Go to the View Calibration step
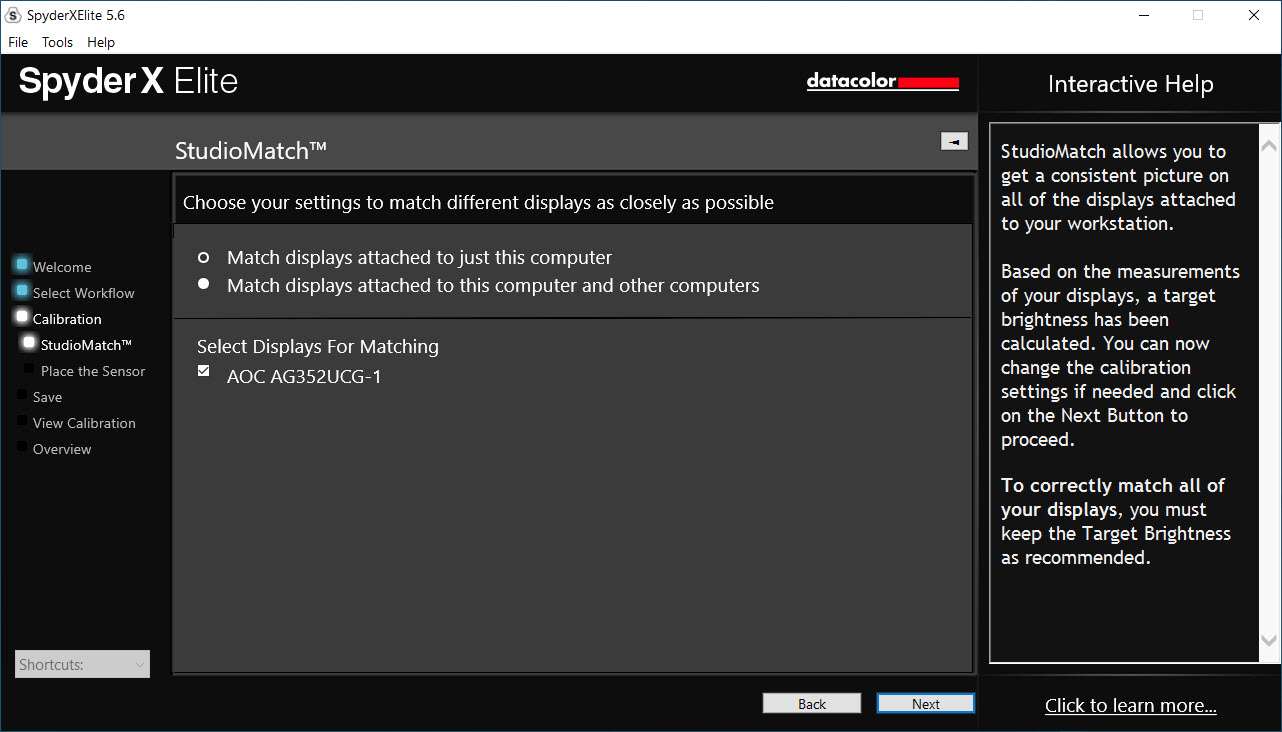This screenshot has height=732, width=1282. click(84, 423)
